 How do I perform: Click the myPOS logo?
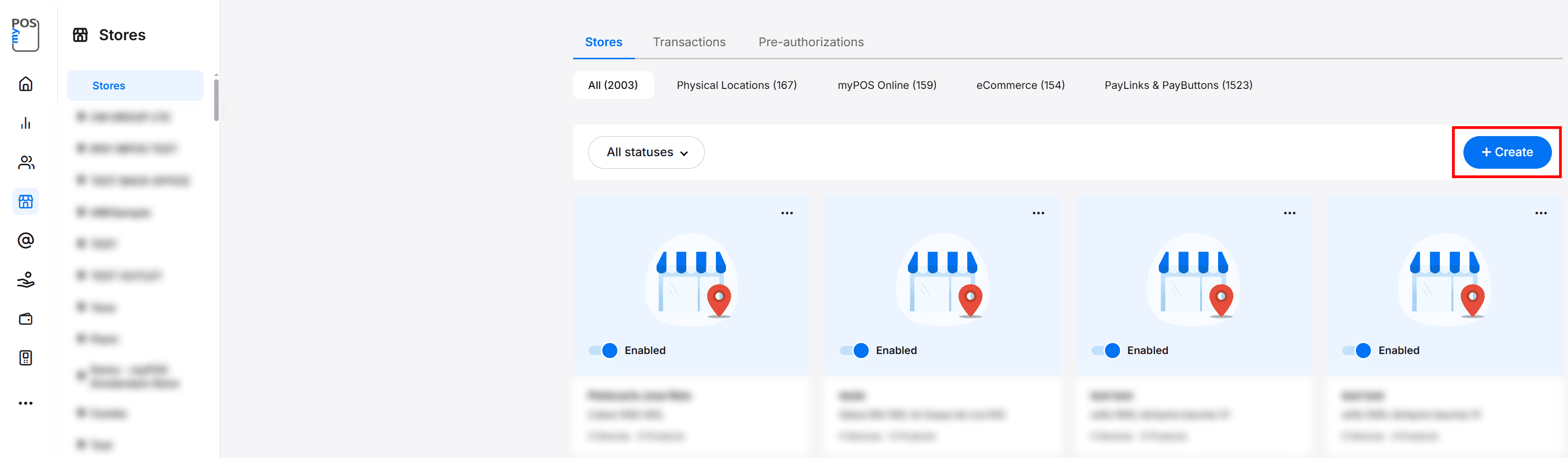[x=25, y=34]
